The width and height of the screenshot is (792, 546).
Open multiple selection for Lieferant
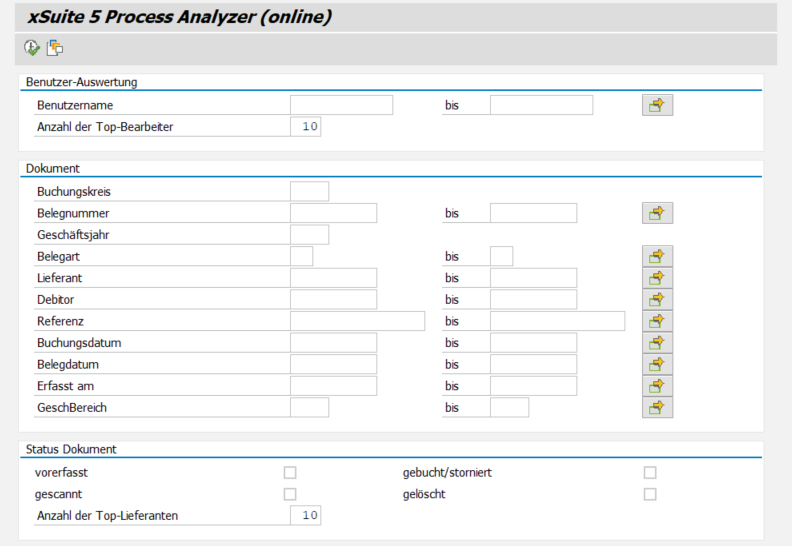(657, 278)
